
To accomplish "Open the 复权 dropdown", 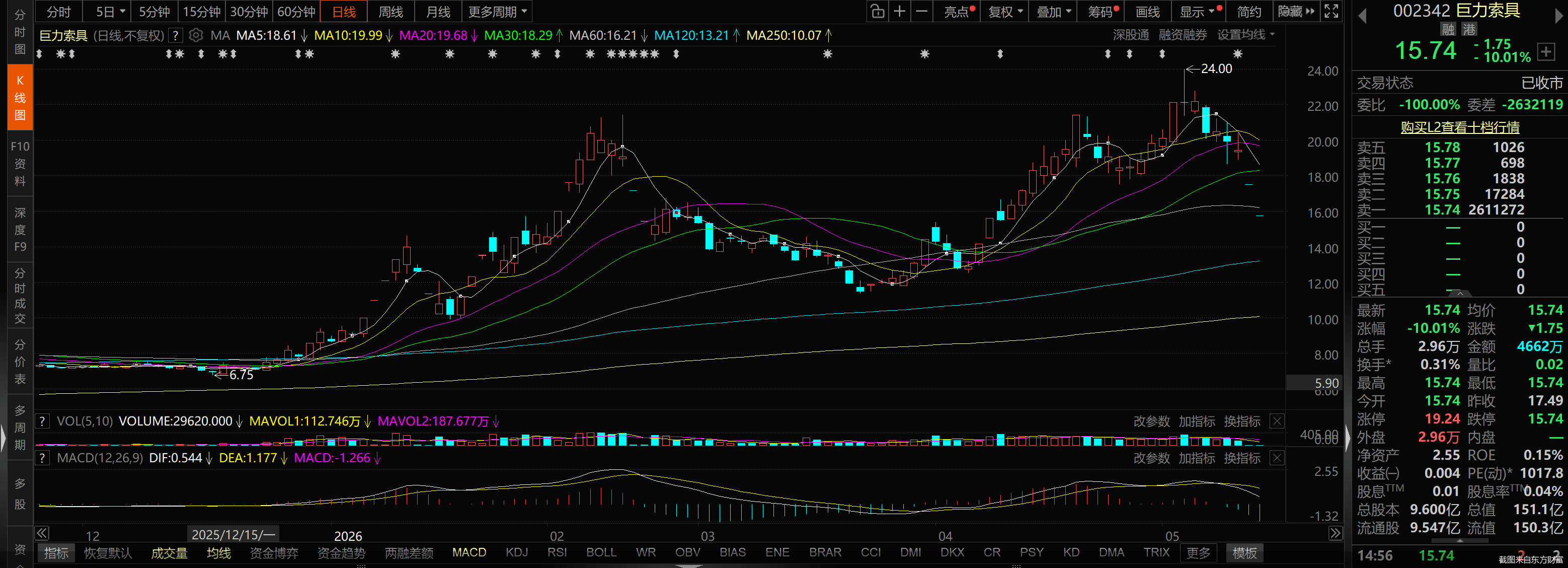I will (x=1005, y=12).
